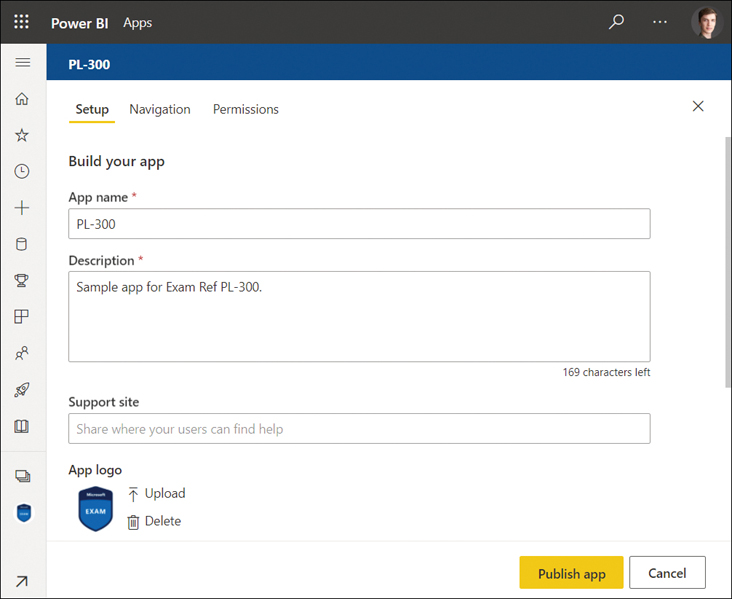Click the 'Build your app' heading
The height and width of the screenshot is (599, 732).
coord(117,162)
